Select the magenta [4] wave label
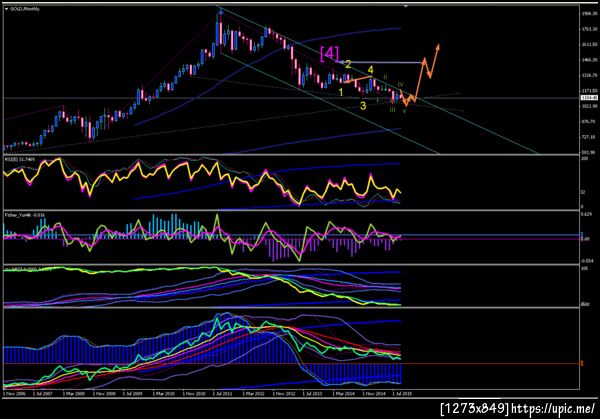The image size is (600, 419). click(x=329, y=54)
